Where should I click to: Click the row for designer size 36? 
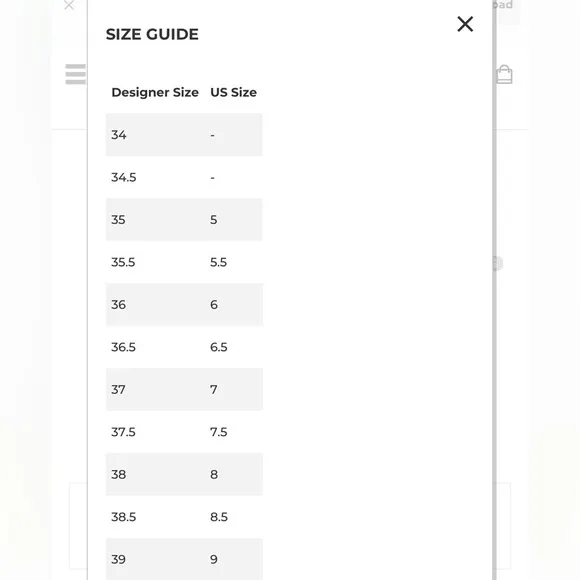[x=184, y=305]
